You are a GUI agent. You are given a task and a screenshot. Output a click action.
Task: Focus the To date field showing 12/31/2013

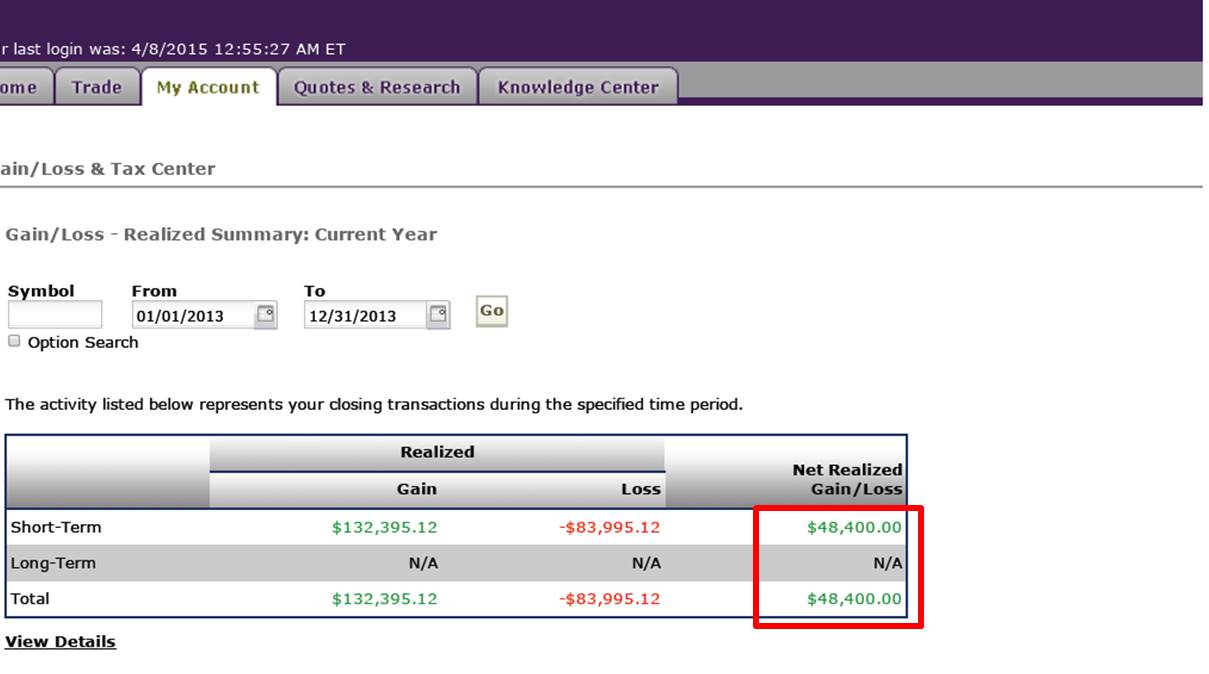pos(364,316)
